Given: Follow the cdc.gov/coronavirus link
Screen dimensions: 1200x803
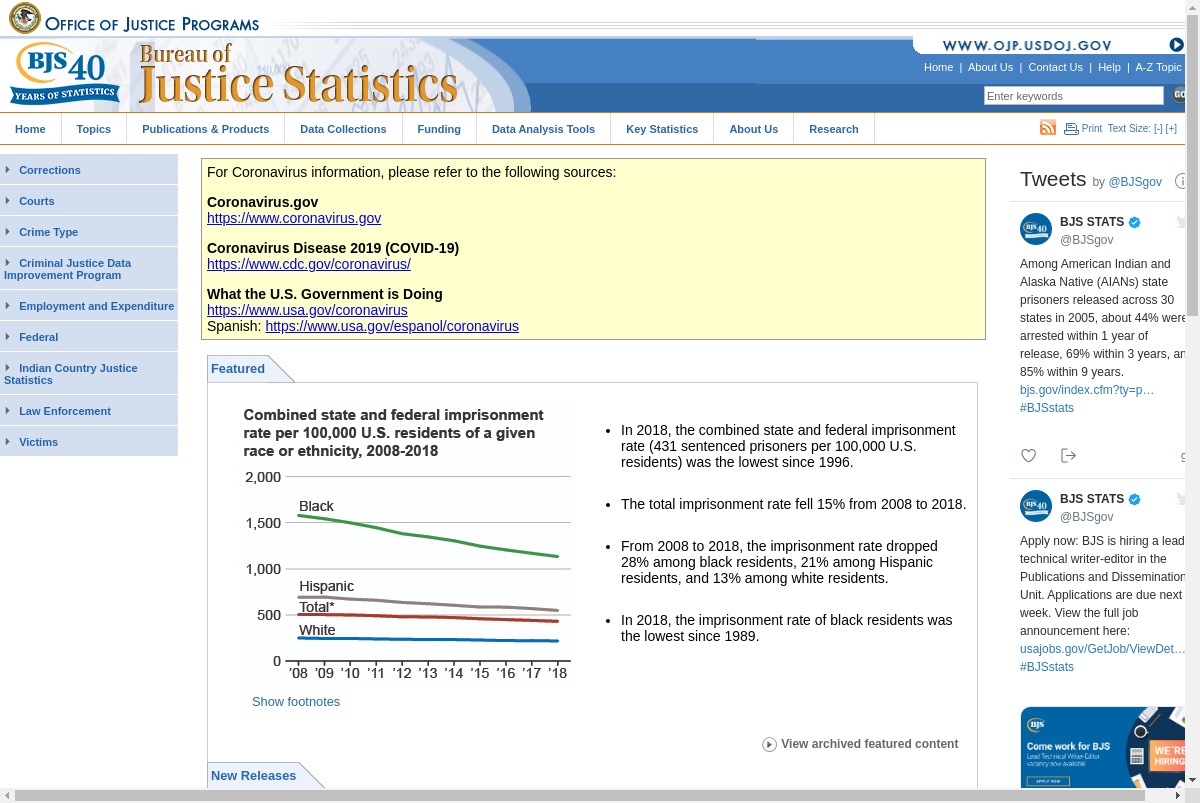Looking at the screenshot, I should (x=309, y=264).
